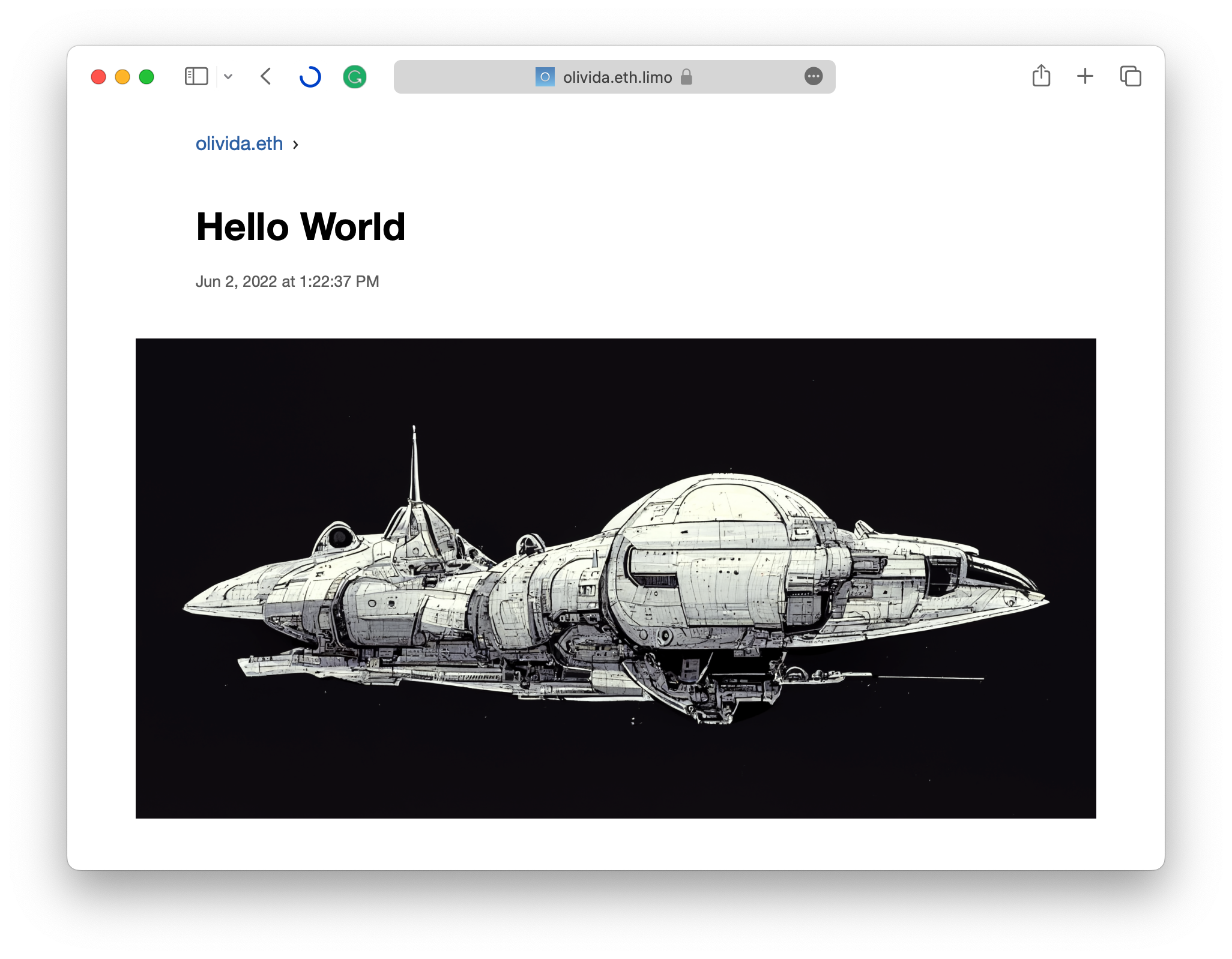The image size is (1232, 959).
Task: Open the tab group dropdown chevron
Action: (x=228, y=77)
